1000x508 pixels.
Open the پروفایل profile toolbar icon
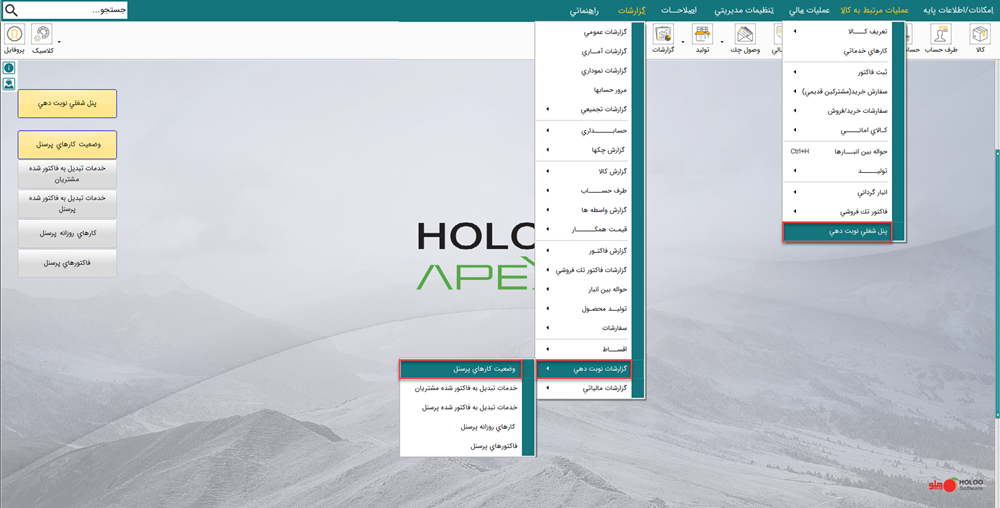point(15,38)
